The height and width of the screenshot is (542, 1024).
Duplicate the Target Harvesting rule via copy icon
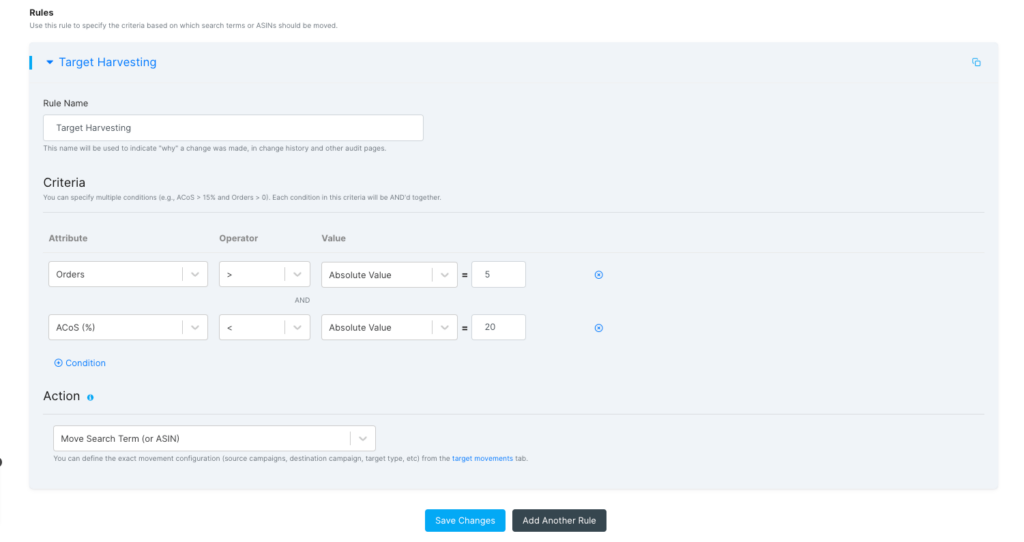976,62
